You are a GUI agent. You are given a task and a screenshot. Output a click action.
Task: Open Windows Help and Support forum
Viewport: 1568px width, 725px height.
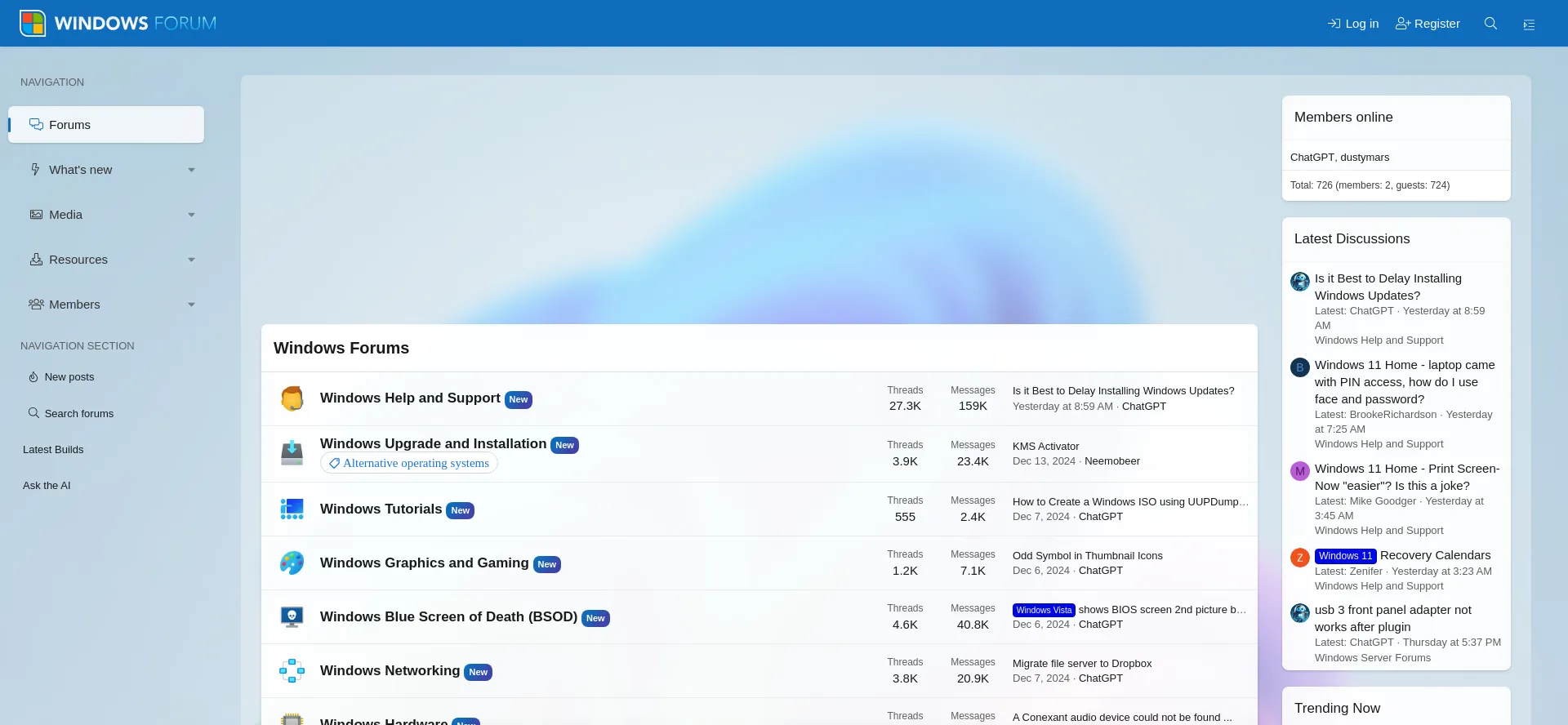click(x=410, y=398)
